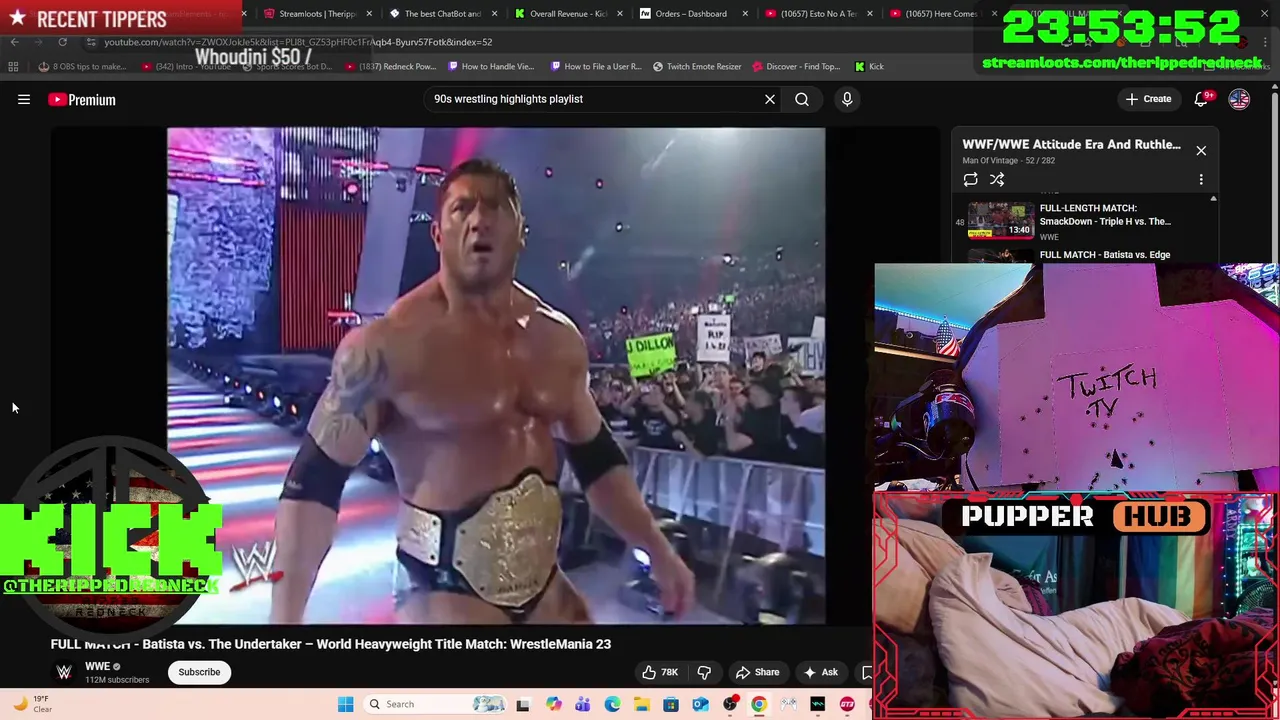
Task: Open playlist more-options menu
Action: pyautogui.click(x=1201, y=180)
